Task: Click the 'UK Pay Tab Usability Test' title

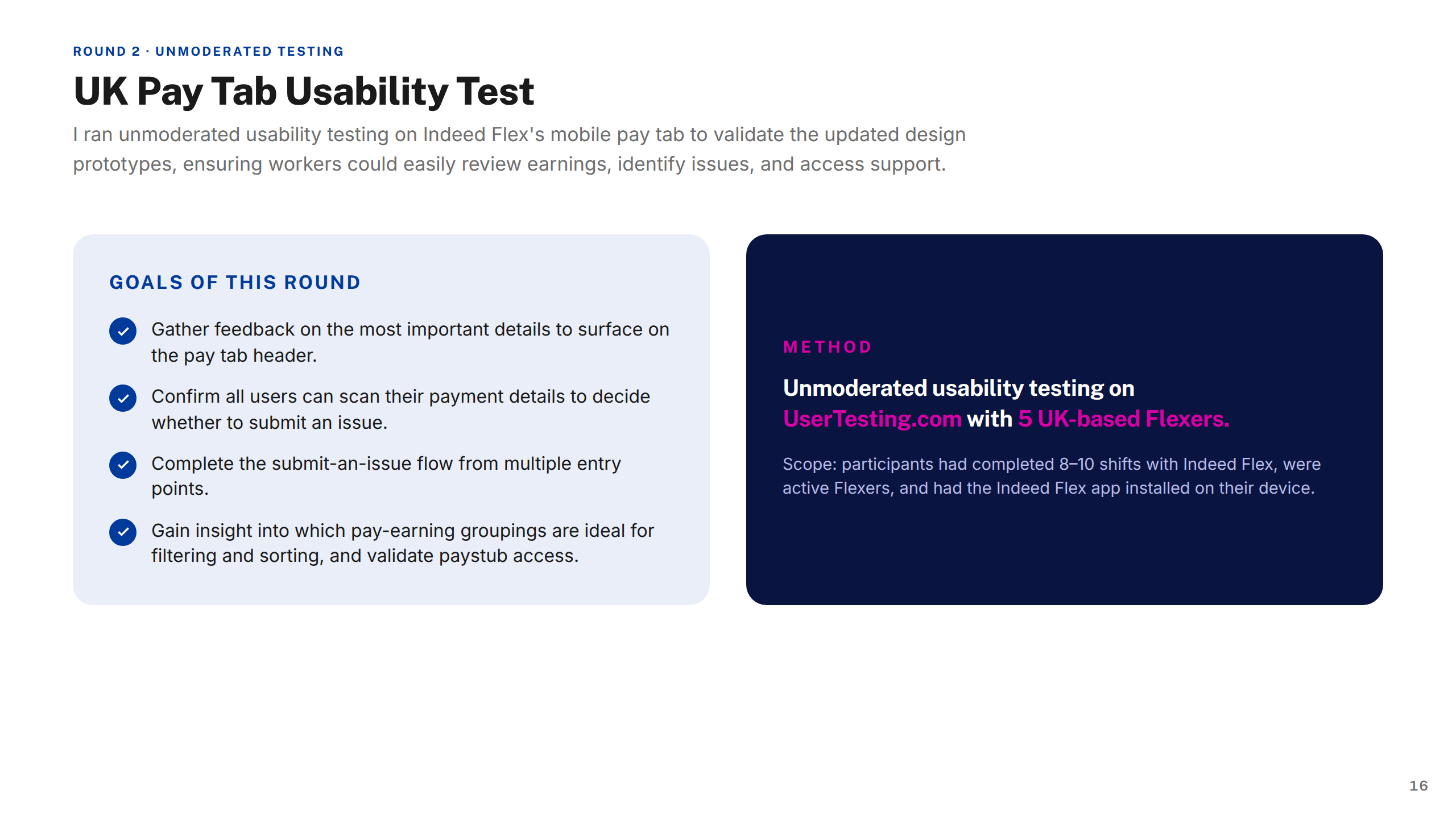Action: [x=304, y=91]
